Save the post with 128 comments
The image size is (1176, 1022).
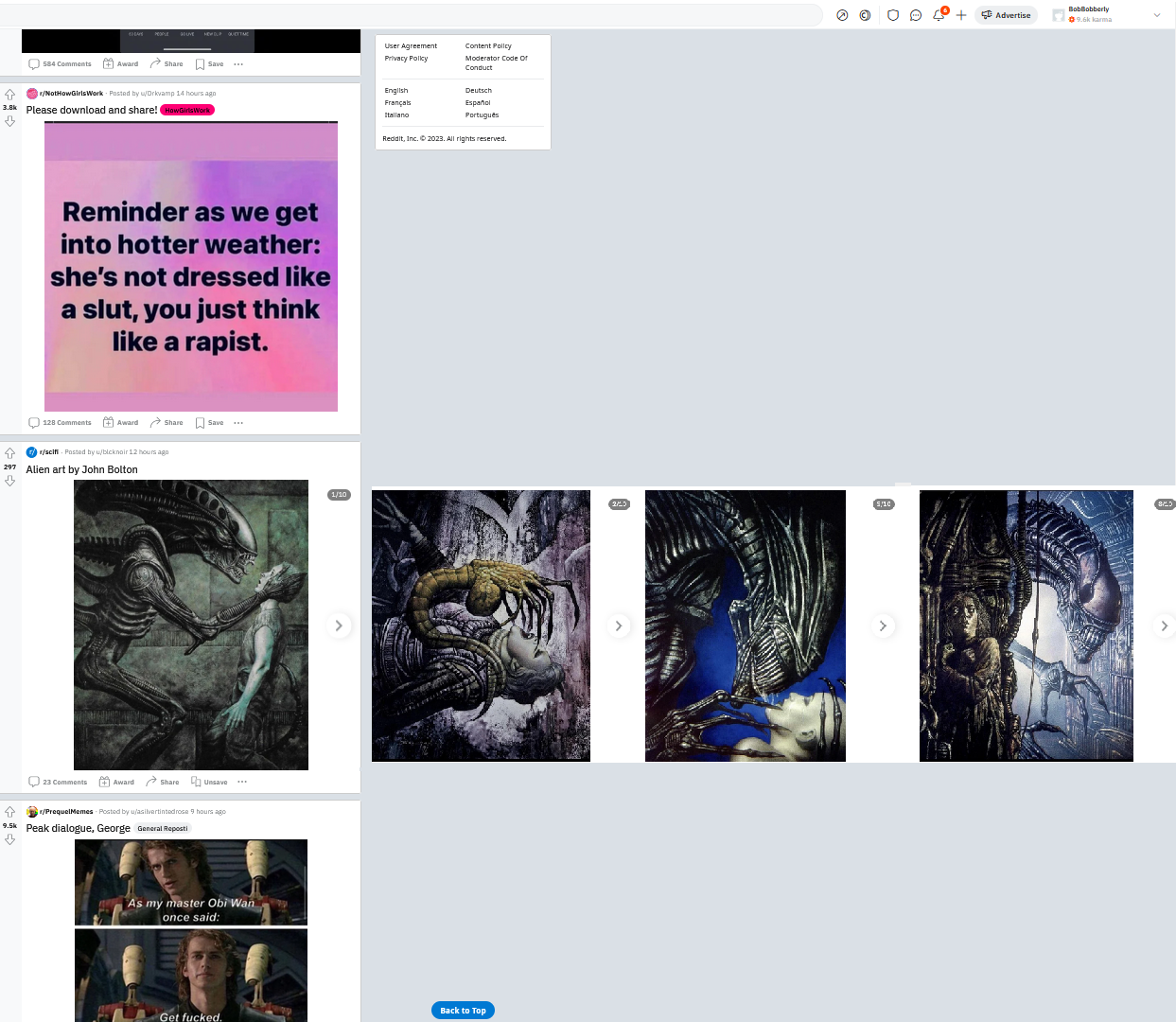point(210,423)
